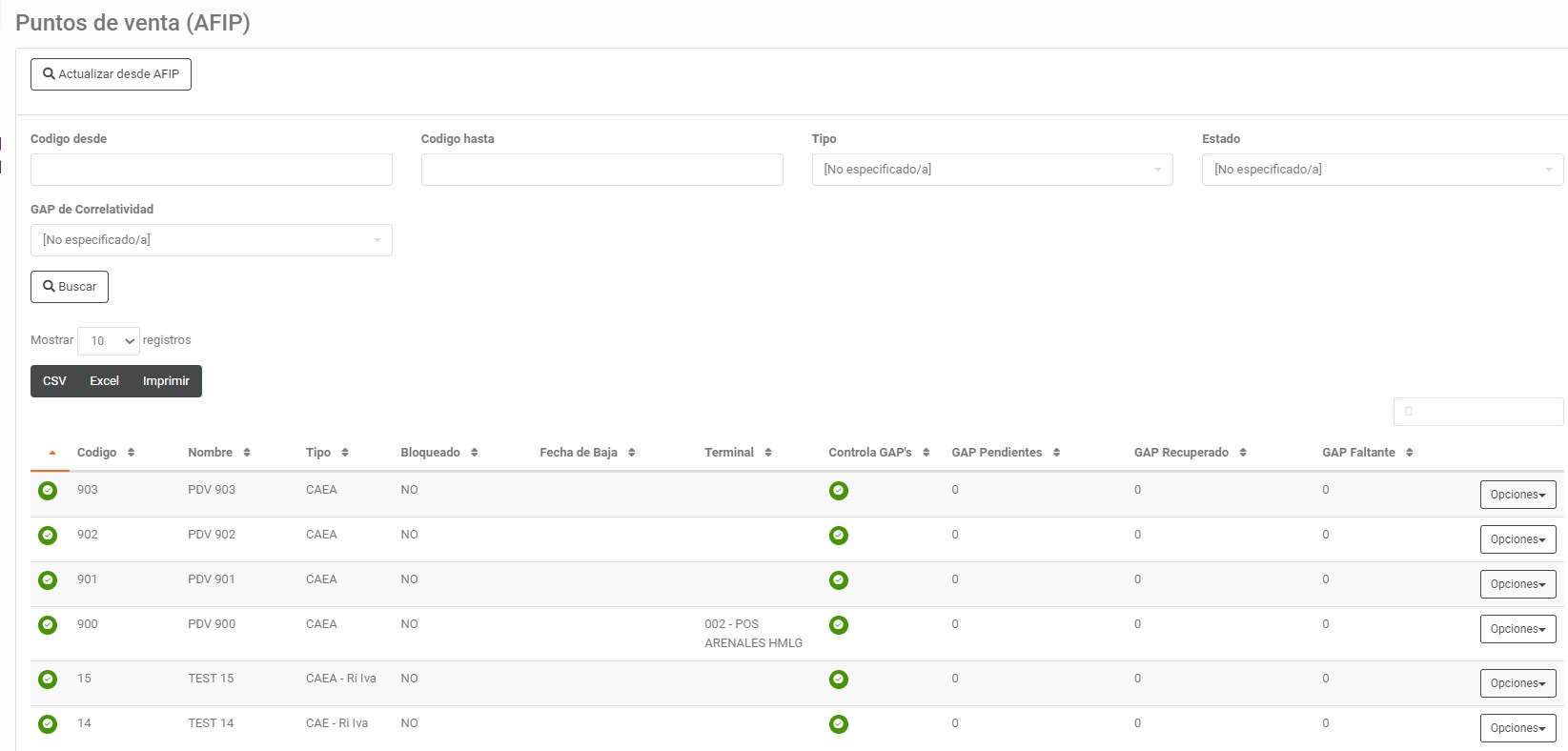Export table using Excel button

point(104,381)
